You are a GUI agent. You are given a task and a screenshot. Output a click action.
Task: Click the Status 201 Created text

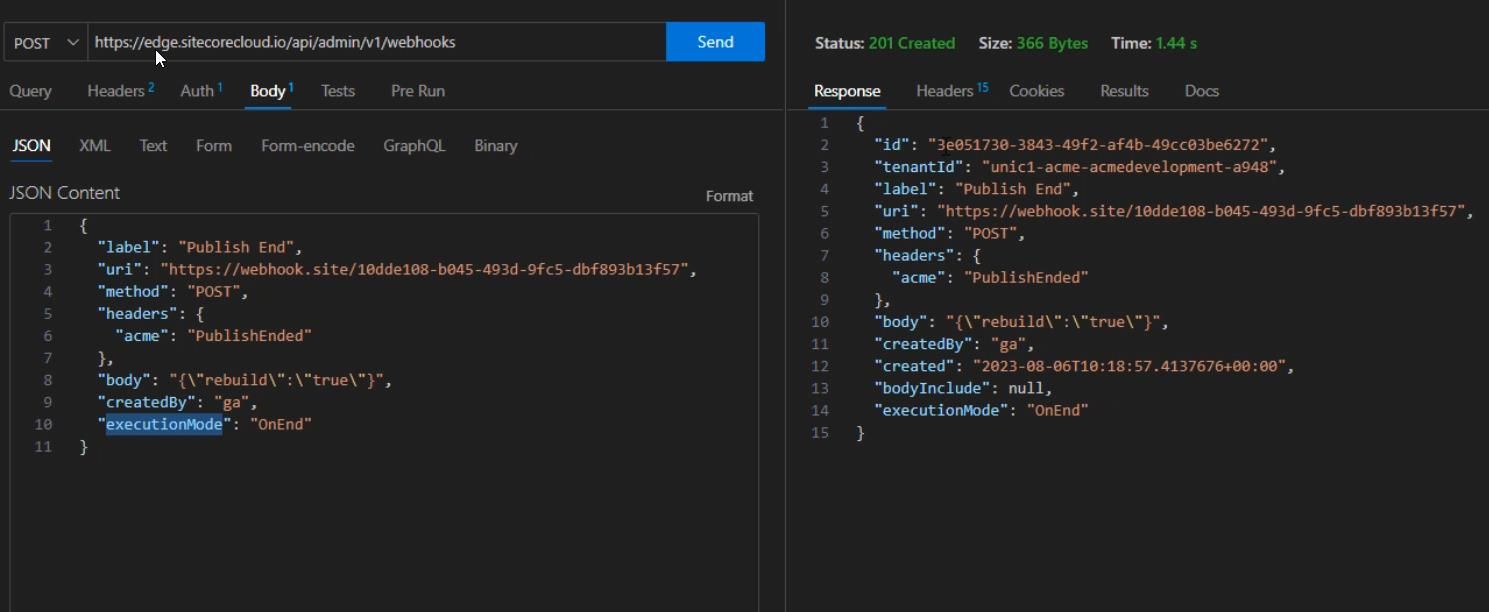885,43
